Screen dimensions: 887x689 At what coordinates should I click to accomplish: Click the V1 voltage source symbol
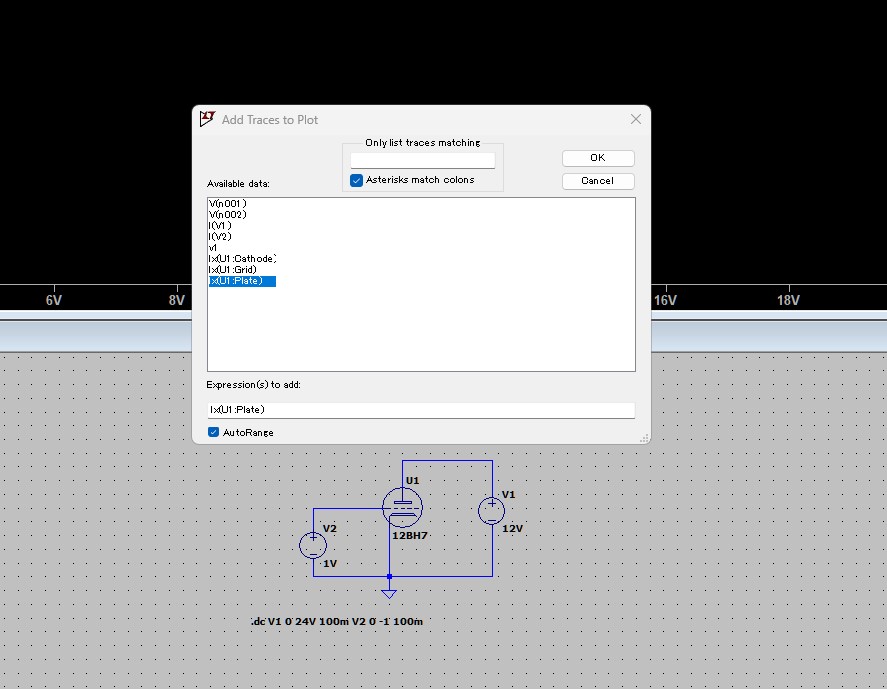492,511
